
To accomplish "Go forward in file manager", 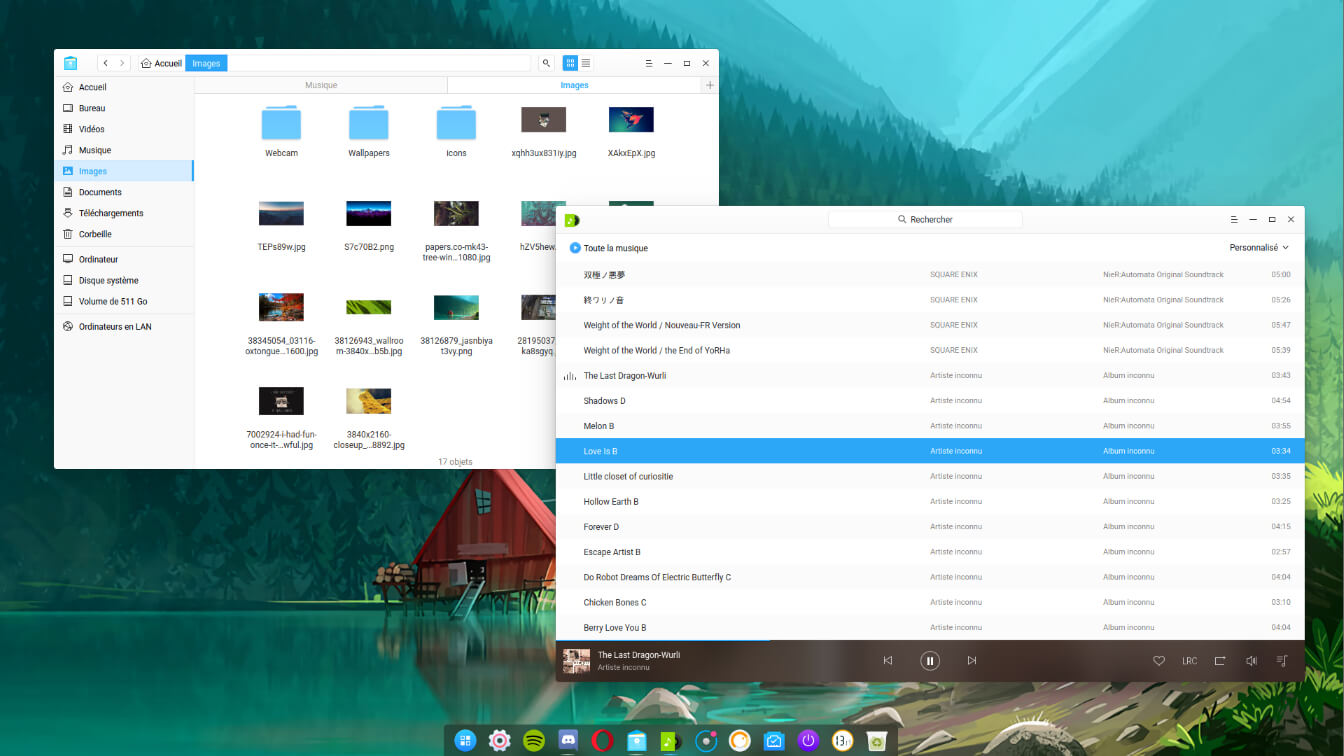I will coord(123,63).
